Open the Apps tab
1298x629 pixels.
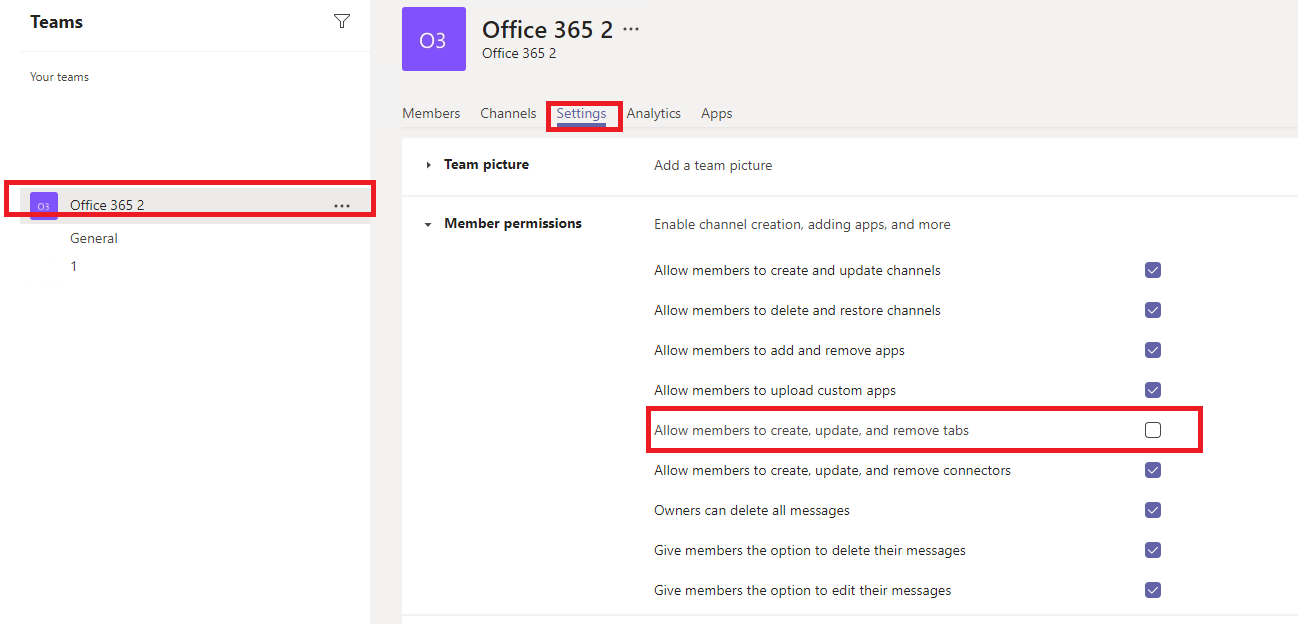pos(717,113)
